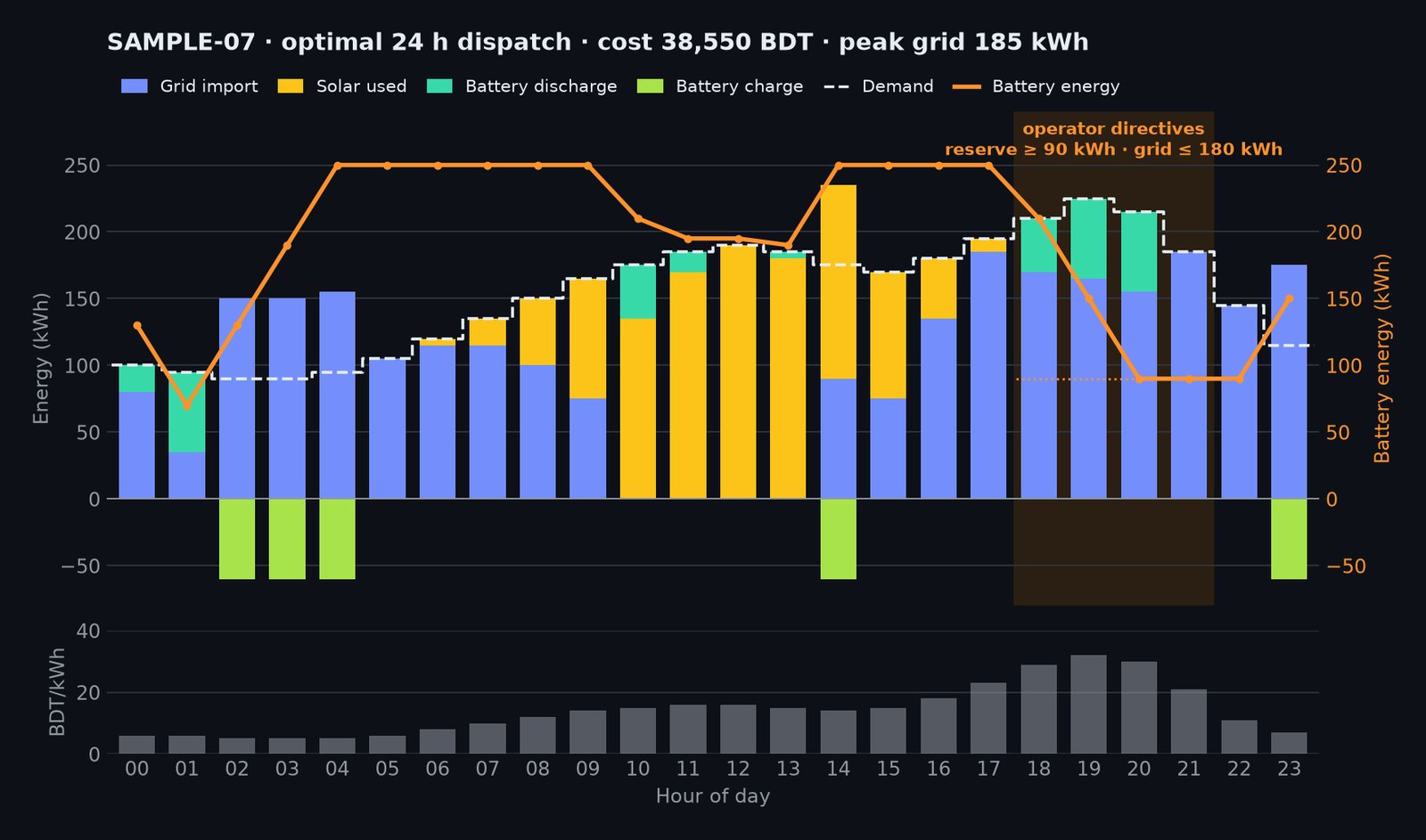This screenshot has width=1426, height=840.
Task: Click the x-axis tick label 00
Action: click(136, 769)
